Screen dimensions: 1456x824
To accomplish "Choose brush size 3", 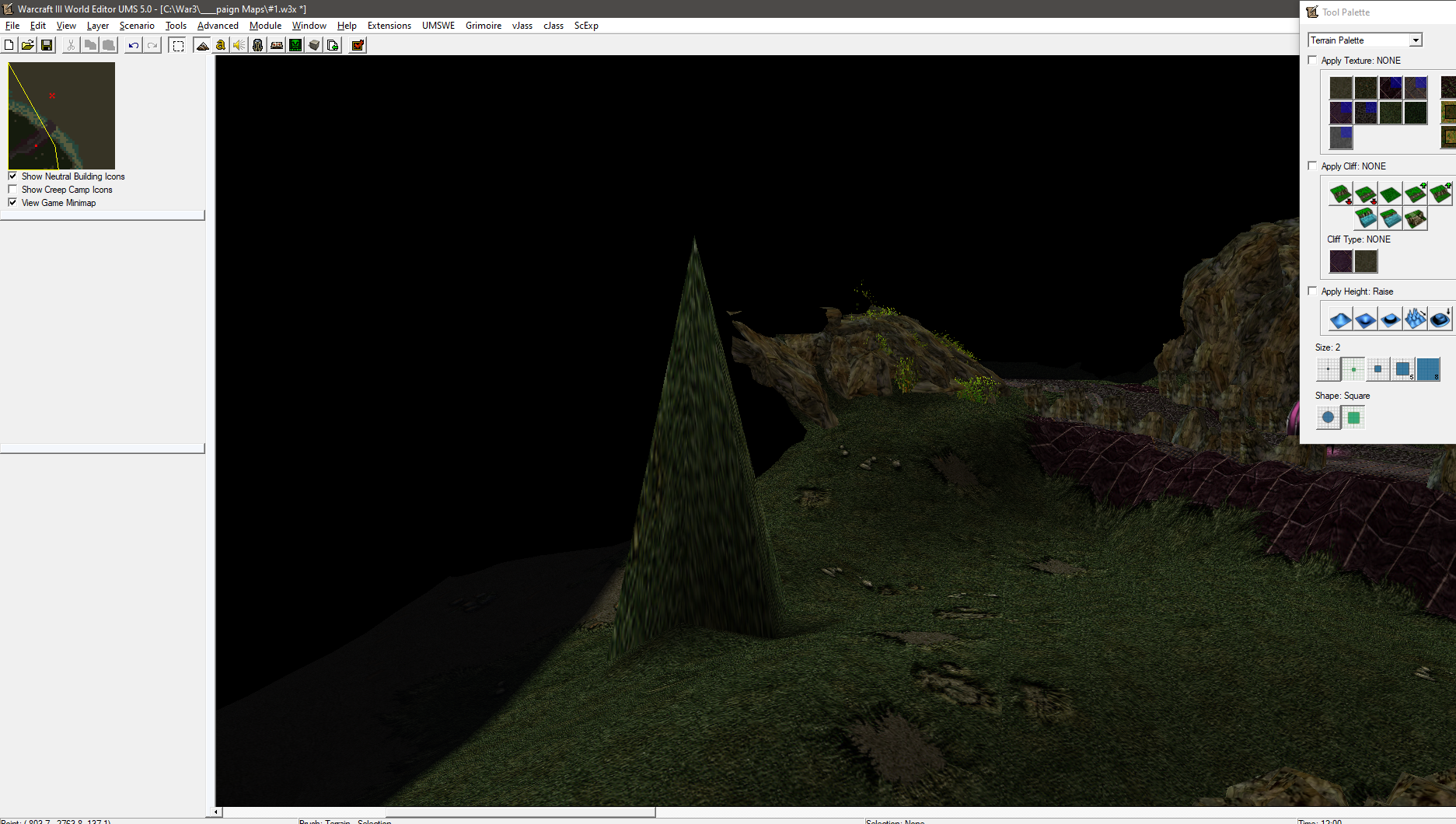I will pyautogui.click(x=1378, y=369).
